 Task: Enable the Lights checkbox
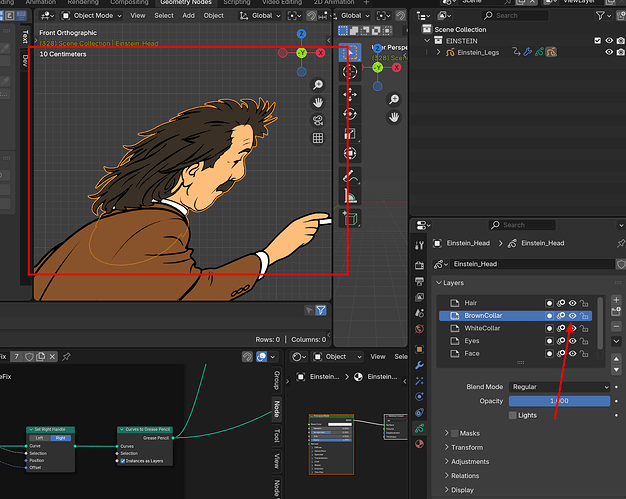[x=513, y=415]
